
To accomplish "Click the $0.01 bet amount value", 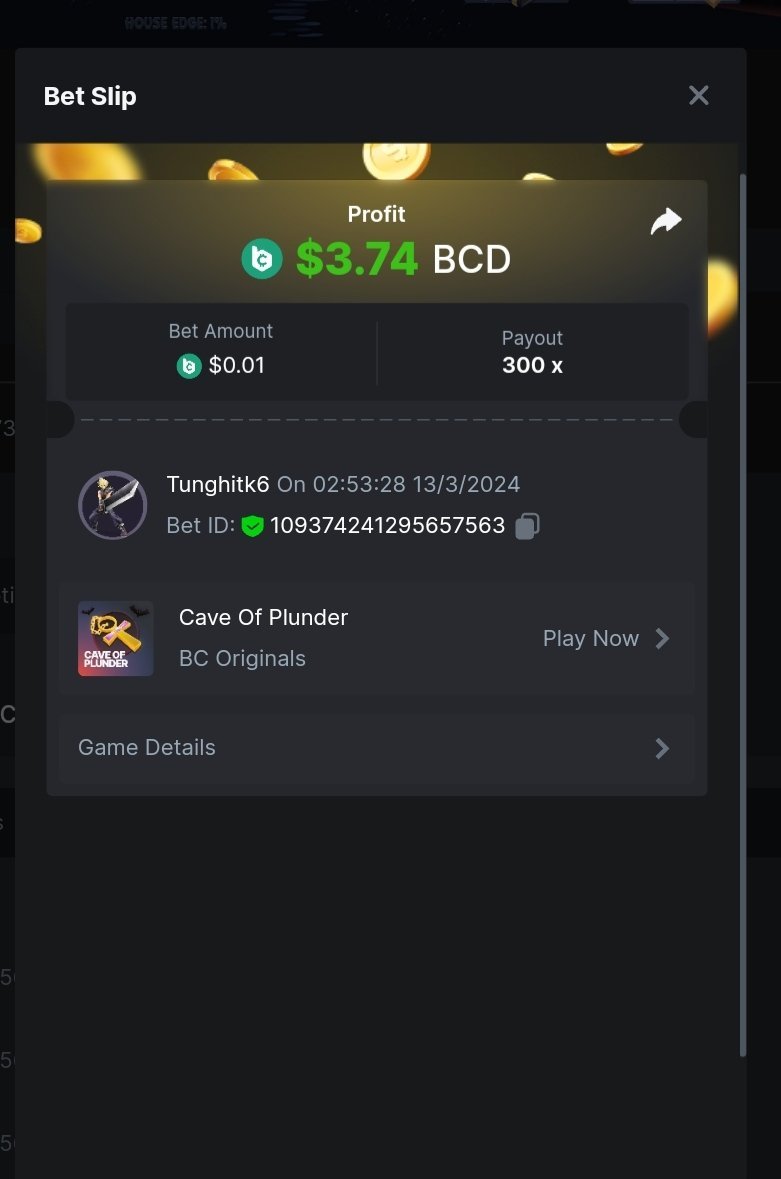I will click(237, 365).
